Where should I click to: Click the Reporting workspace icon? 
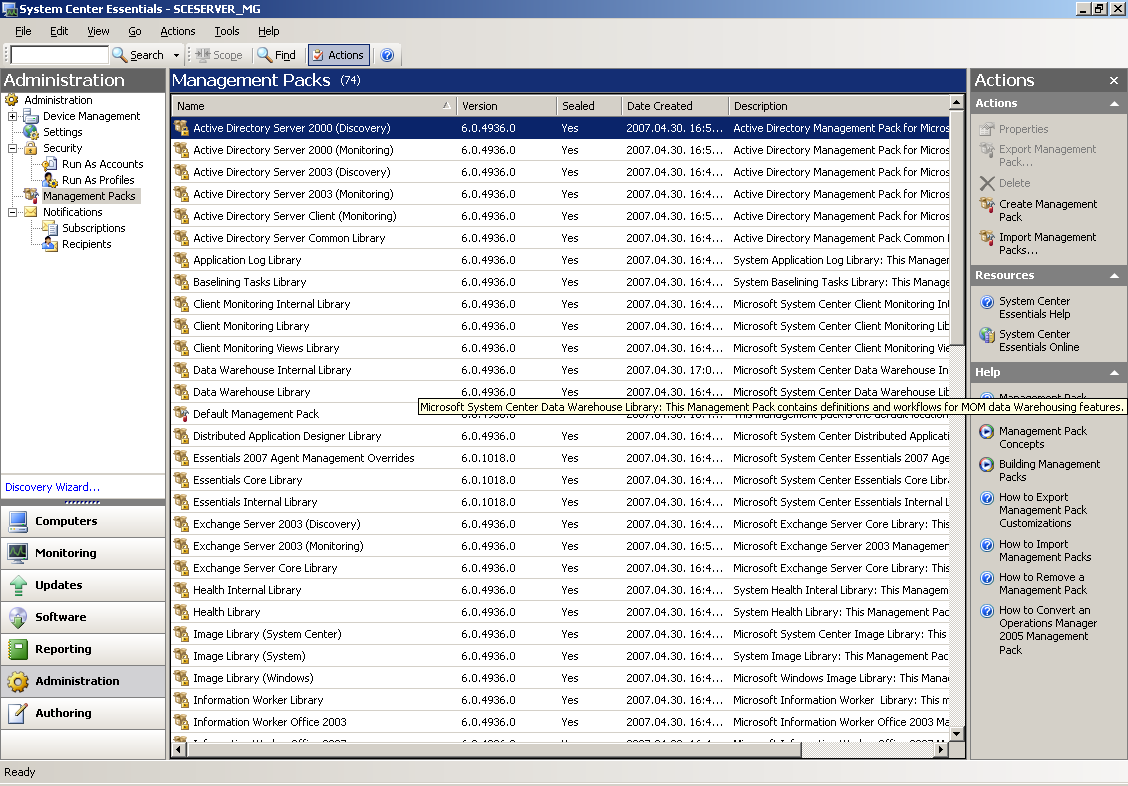pos(18,649)
